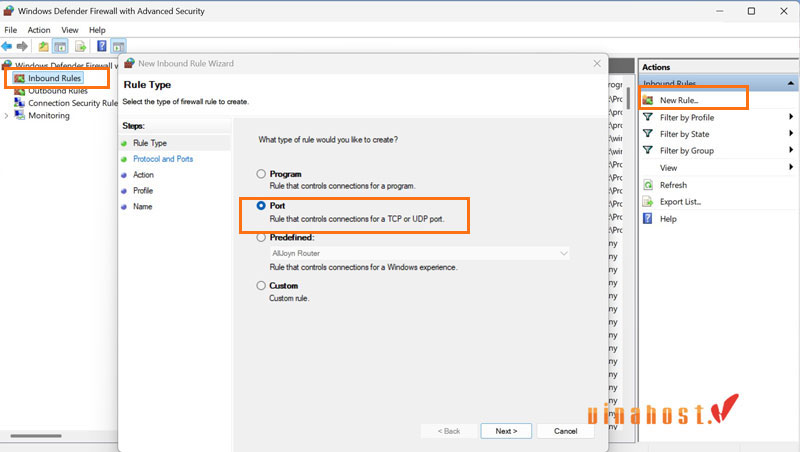Viewport: 800px width, 452px height.
Task: Click the Connection Security Rules icon
Action: tap(19, 103)
